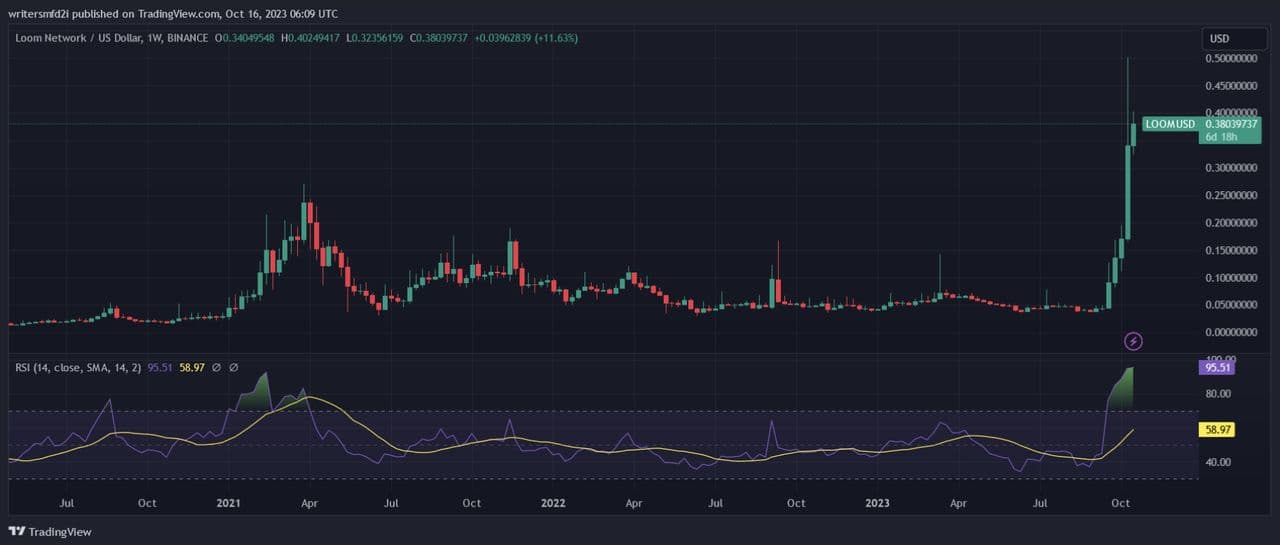Click the 40.00 level on RSI scale
The height and width of the screenshot is (545, 1280).
pos(1217,462)
